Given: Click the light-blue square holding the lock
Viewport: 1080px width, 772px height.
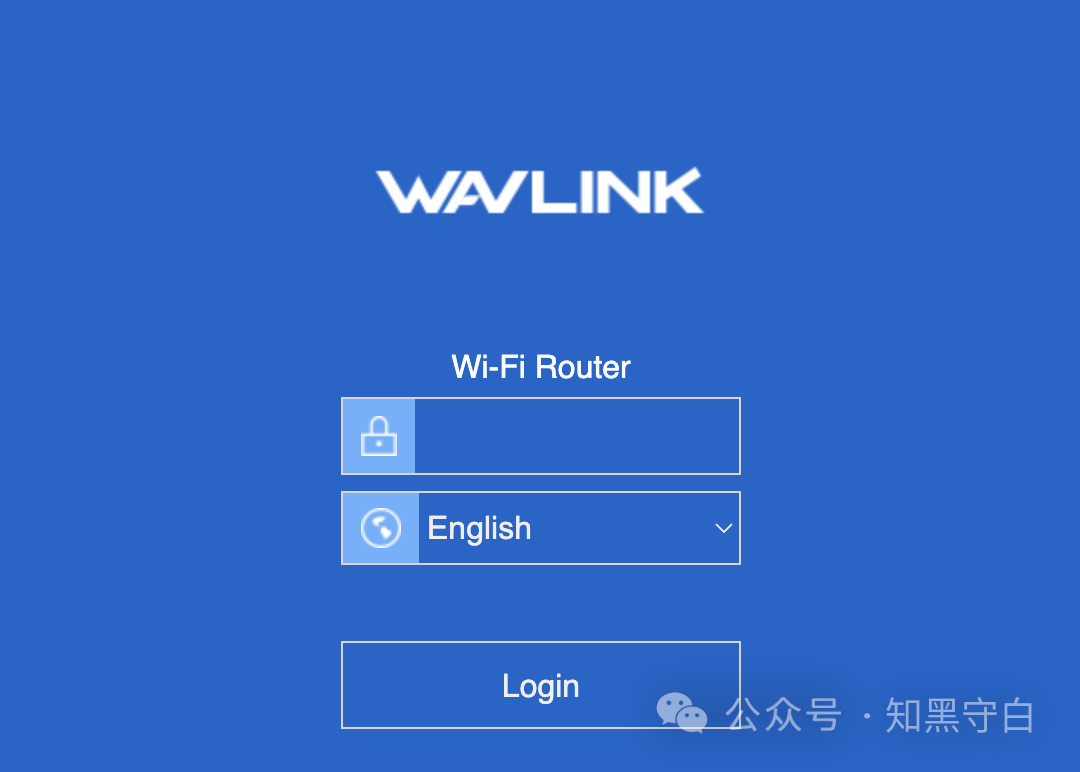Looking at the screenshot, I should coord(379,436).
